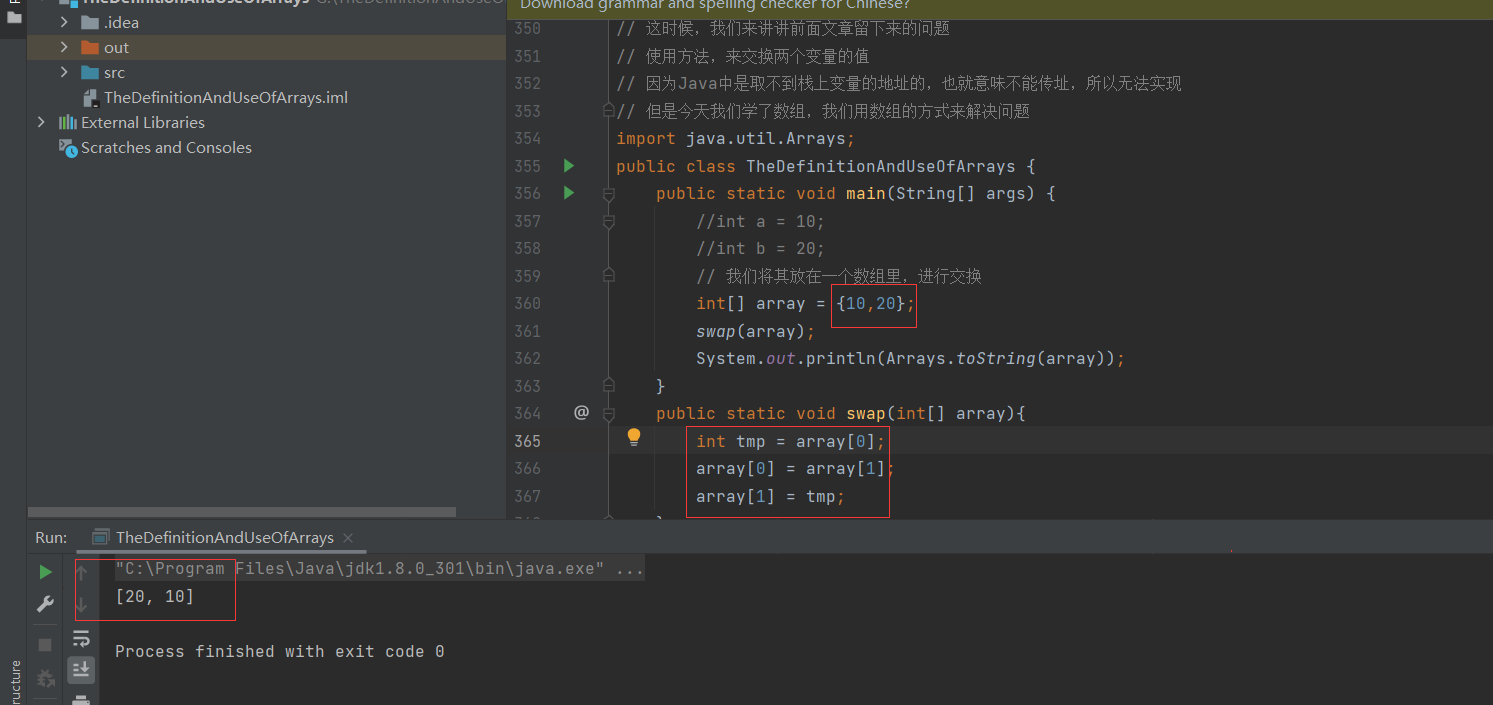The image size is (1493, 705).
Task: Click the import java.util.Arrays line
Action: click(x=735, y=138)
